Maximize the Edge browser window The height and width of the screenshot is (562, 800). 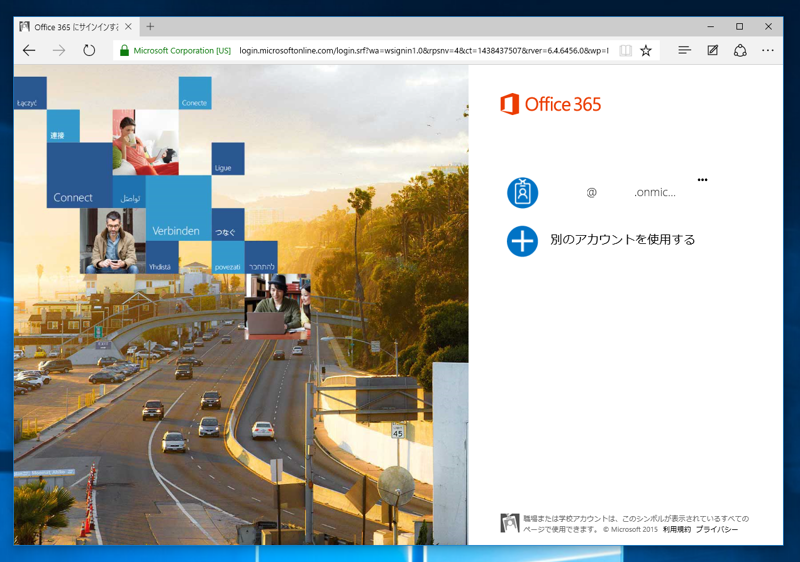pos(739,27)
